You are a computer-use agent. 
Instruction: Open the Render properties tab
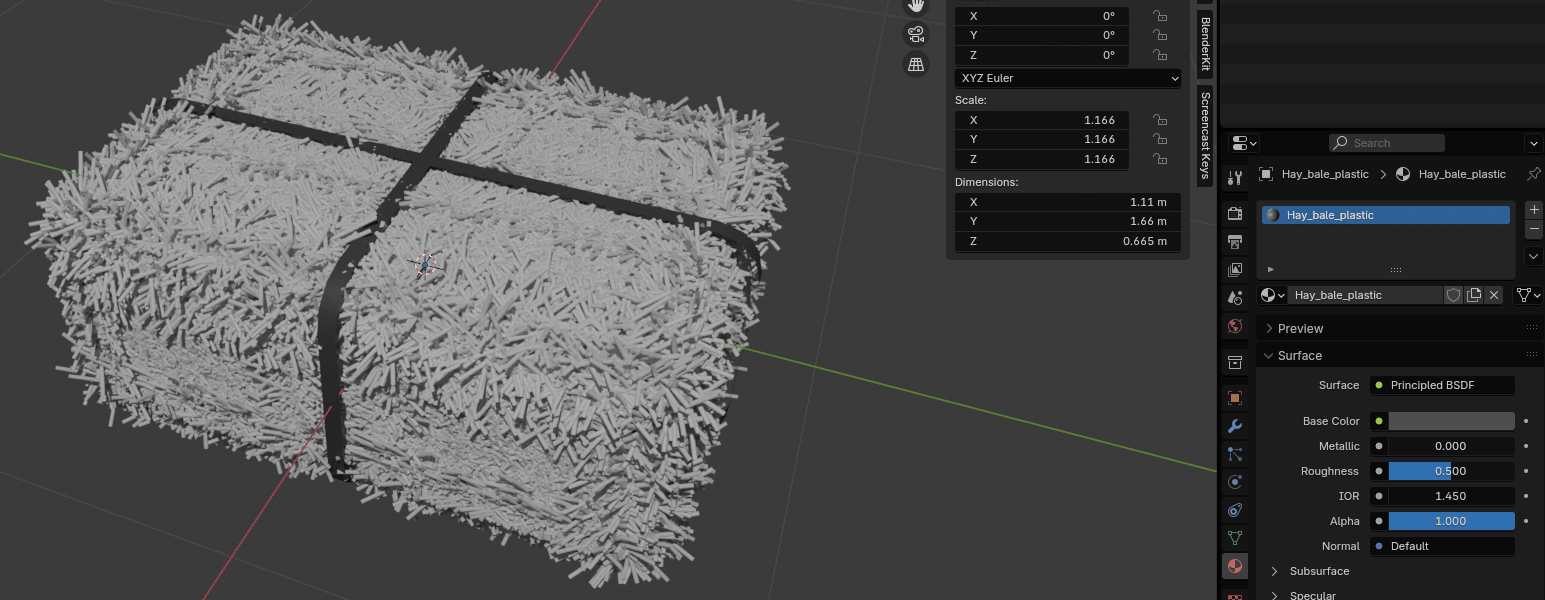[1235, 213]
